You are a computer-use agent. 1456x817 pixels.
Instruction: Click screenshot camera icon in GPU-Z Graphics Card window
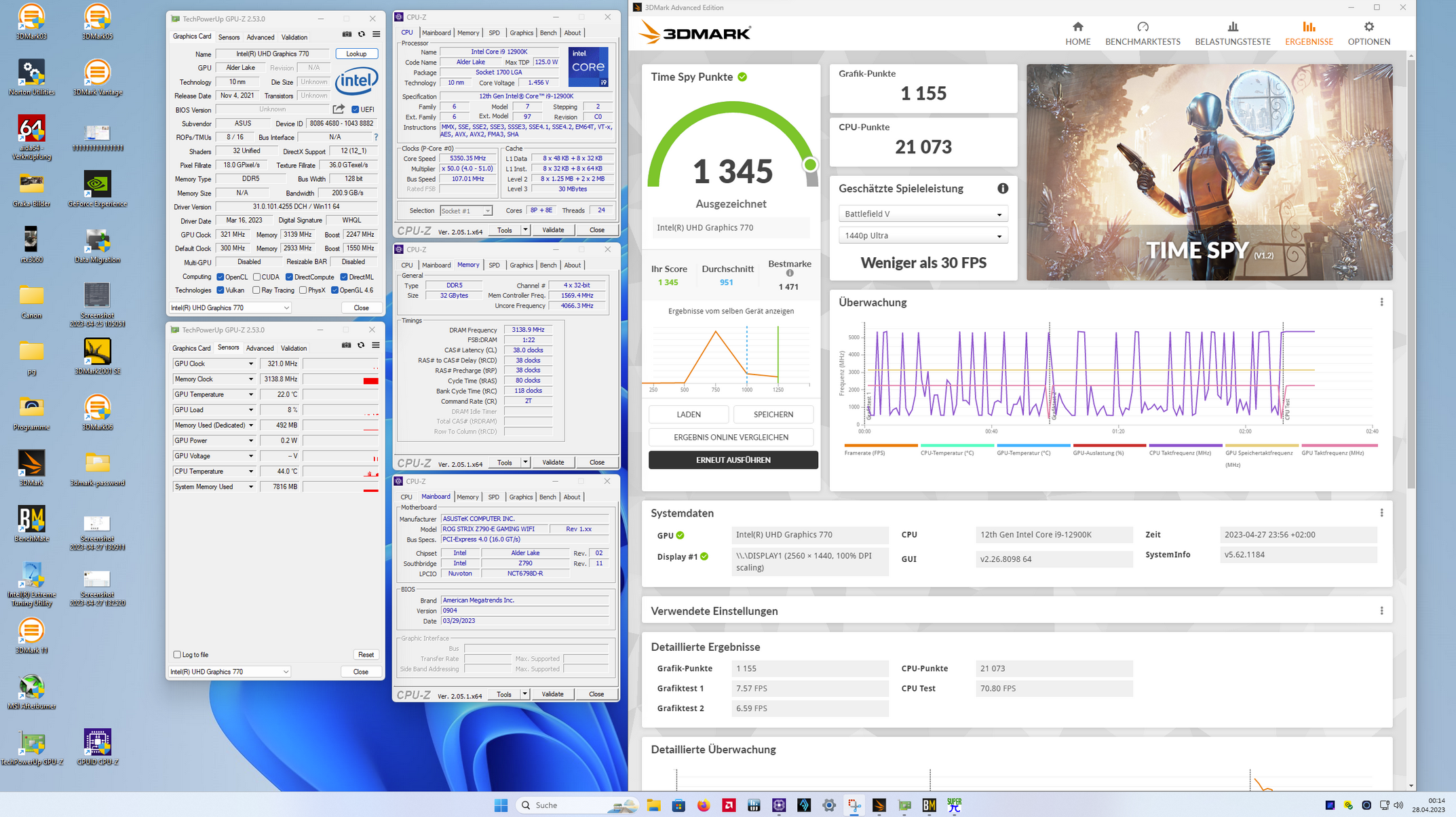click(347, 35)
